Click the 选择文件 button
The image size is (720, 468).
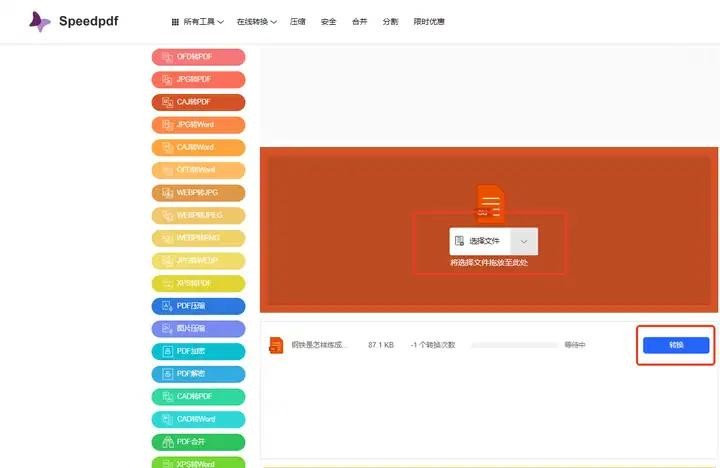click(x=481, y=241)
